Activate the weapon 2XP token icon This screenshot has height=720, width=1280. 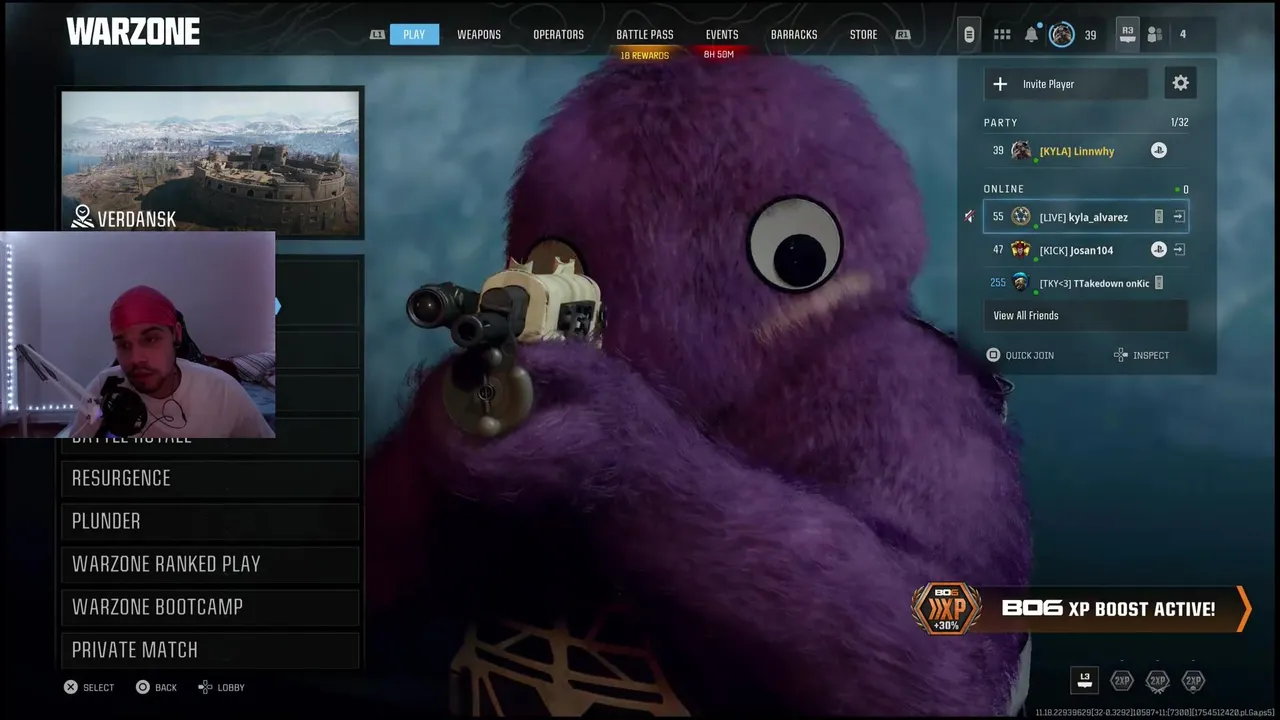(1157, 681)
